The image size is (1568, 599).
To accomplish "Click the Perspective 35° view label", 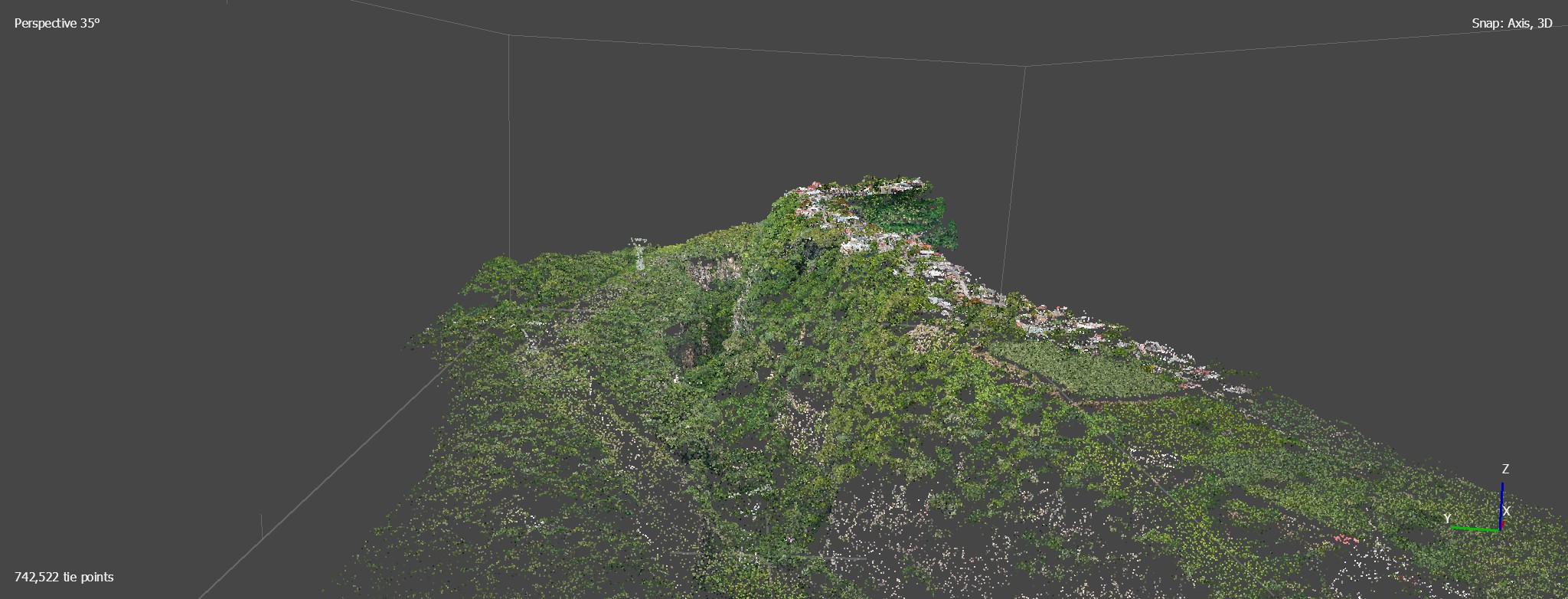I will [x=57, y=24].
